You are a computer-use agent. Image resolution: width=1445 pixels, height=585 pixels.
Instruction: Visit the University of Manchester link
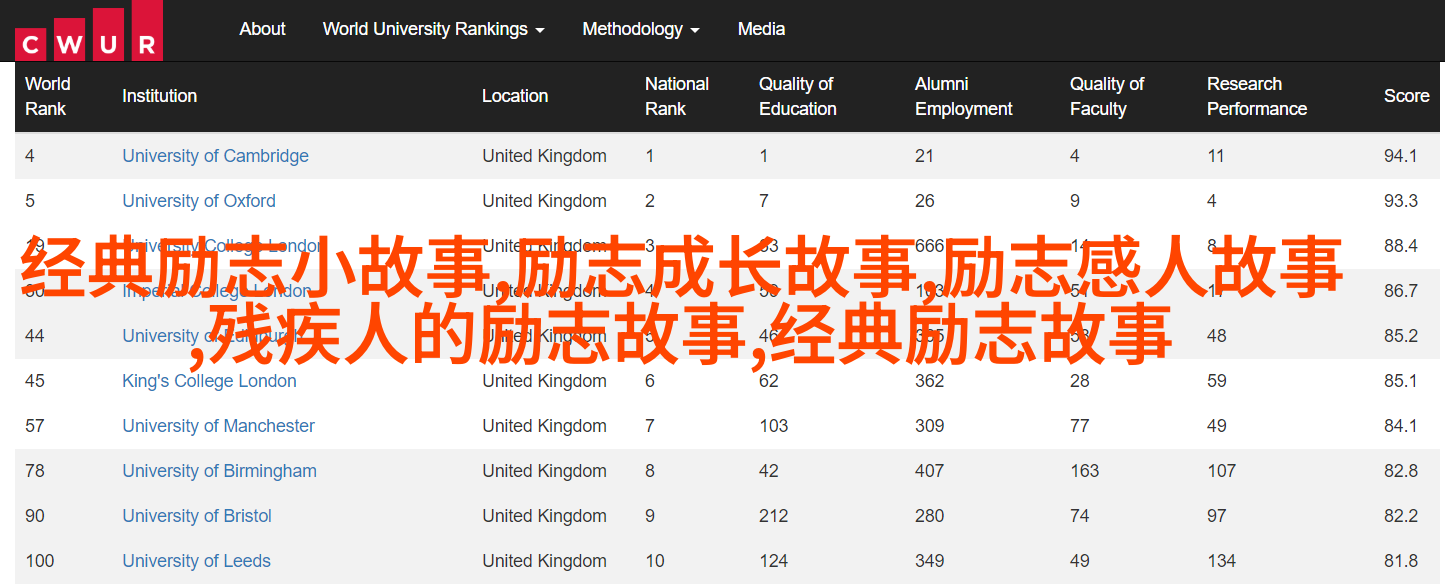tap(218, 426)
